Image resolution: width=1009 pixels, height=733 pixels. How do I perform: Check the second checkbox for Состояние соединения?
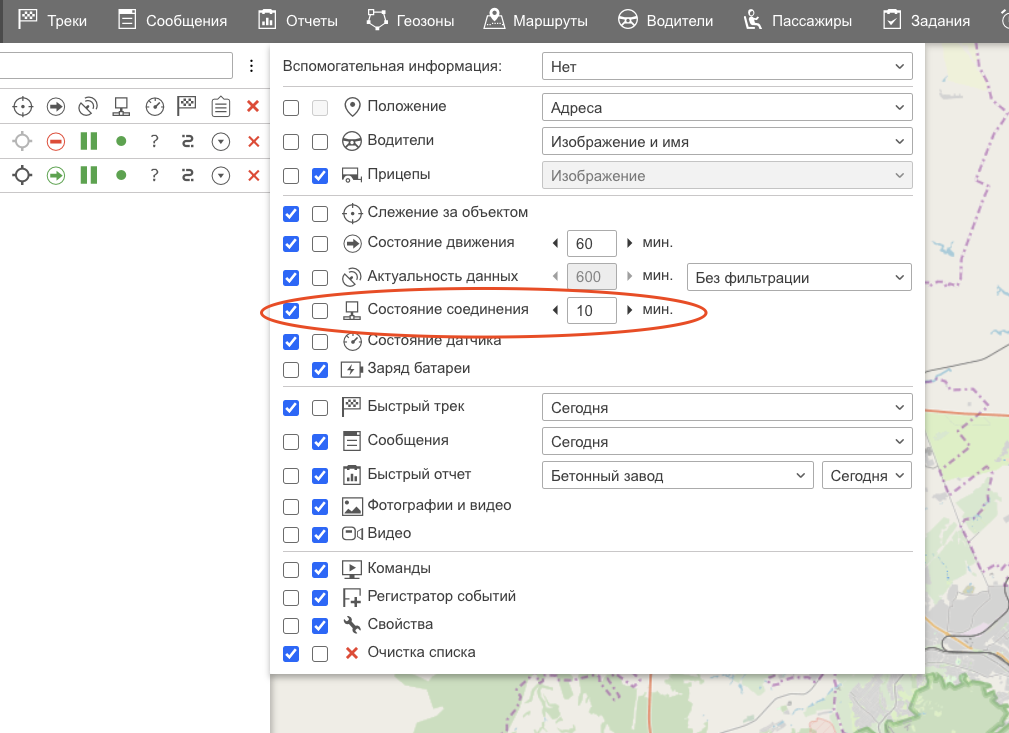coord(320,311)
